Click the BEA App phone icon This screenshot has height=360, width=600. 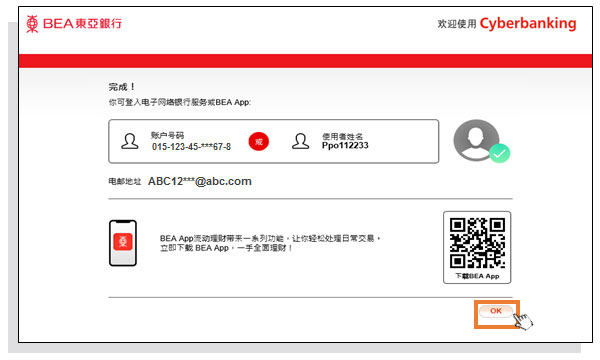click(123, 243)
